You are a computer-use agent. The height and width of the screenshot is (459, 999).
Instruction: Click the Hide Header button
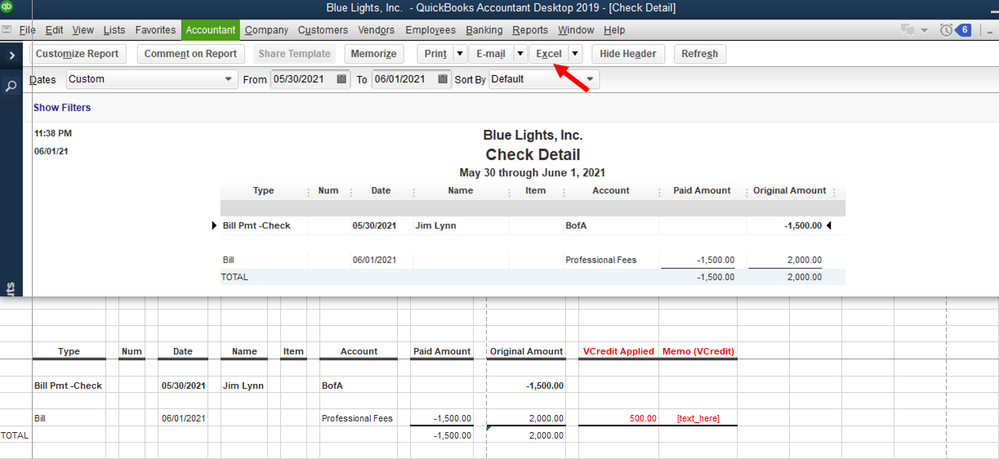coord(628,54)
